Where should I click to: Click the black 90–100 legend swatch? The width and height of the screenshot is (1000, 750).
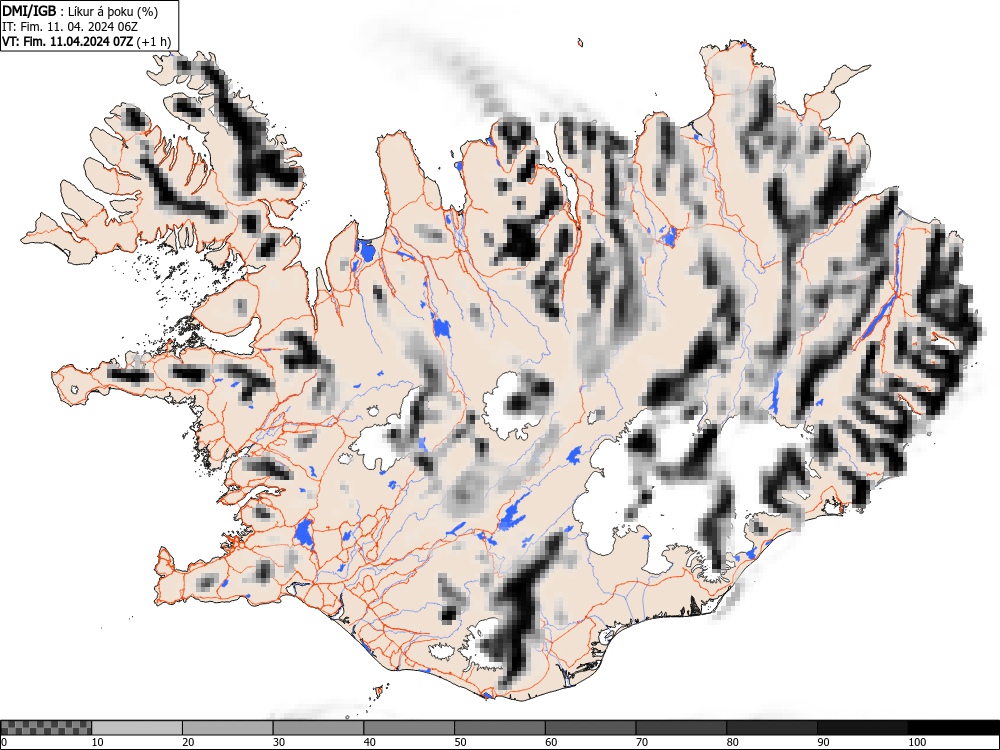pos(862,728)
